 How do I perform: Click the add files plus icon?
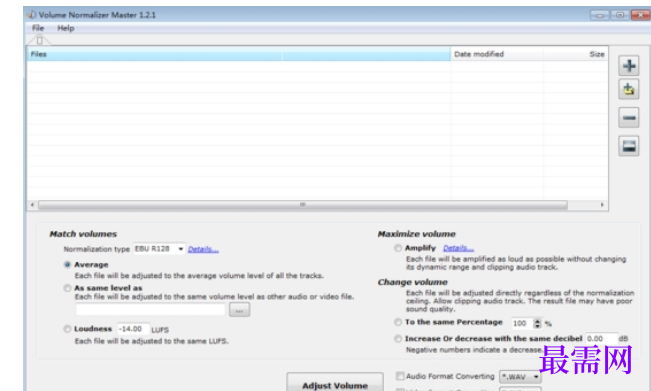pos(629,66)
